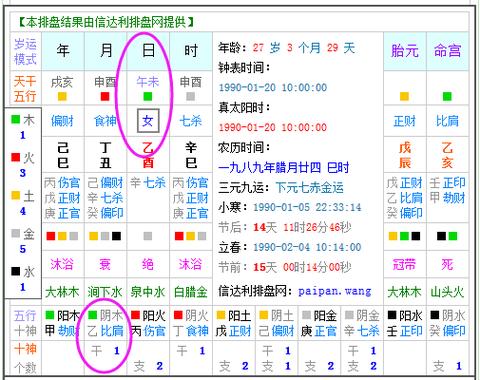Click the 午未 label in day column
The height and width of the screenshot is (380, 480).
[148, 82]
